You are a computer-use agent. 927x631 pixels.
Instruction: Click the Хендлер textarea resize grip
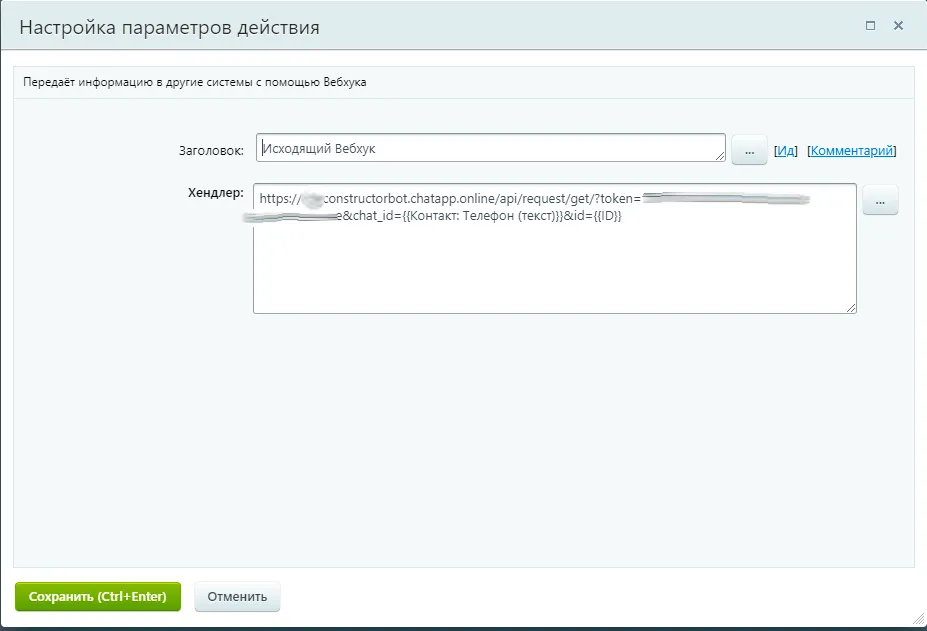pos(851,308)
